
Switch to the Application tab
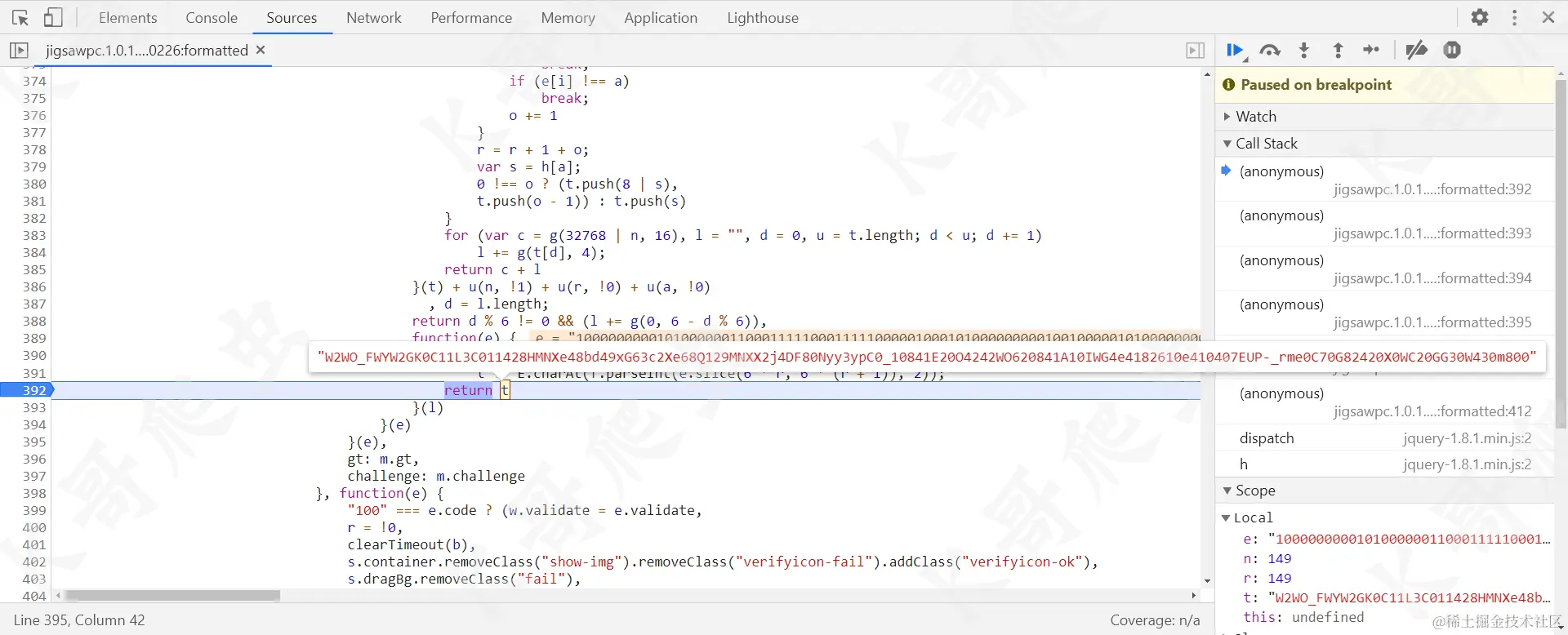tap(661, 17)
